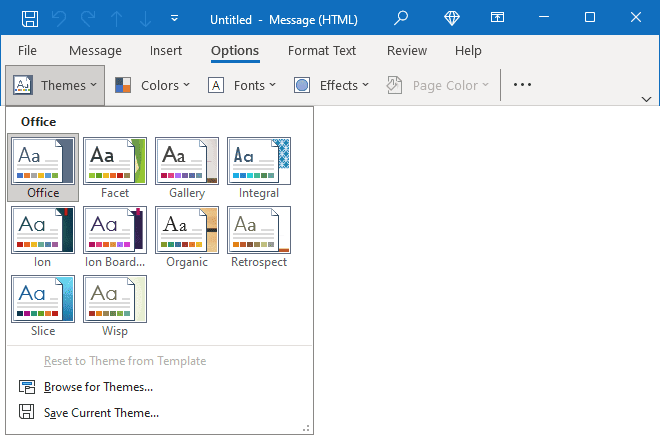
Task: Apply the Wisp theme
Action: click(x=115, y=306)
